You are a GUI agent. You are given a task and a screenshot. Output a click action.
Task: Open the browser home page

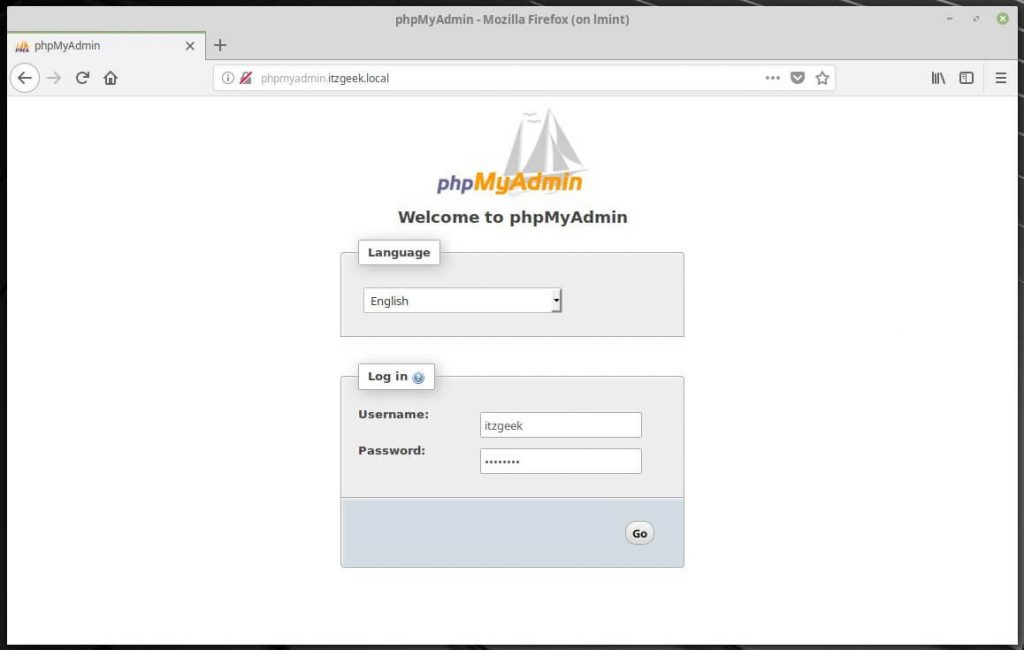coord(110,78)
